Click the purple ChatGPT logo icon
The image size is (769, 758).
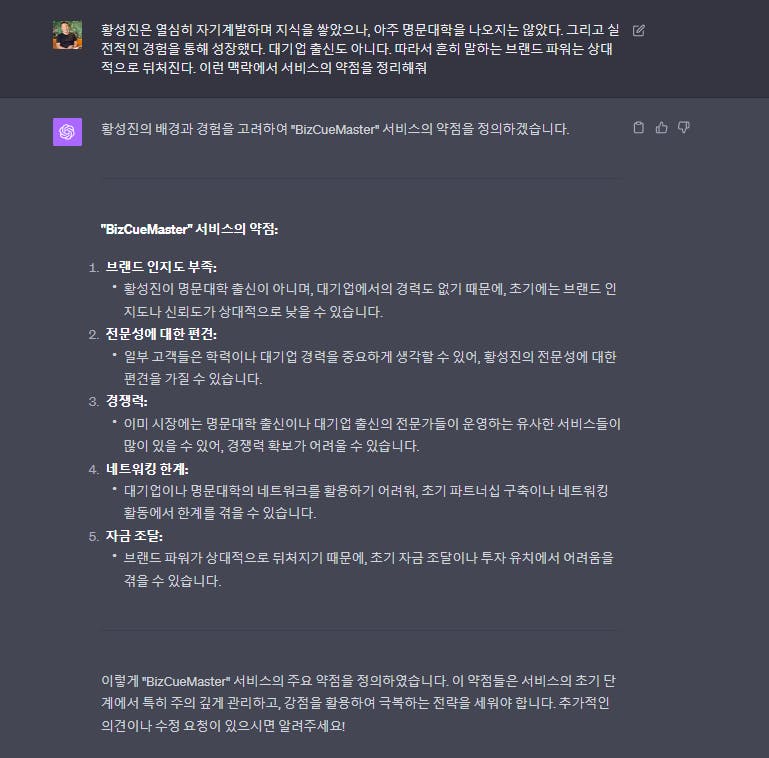pos(67,132)
